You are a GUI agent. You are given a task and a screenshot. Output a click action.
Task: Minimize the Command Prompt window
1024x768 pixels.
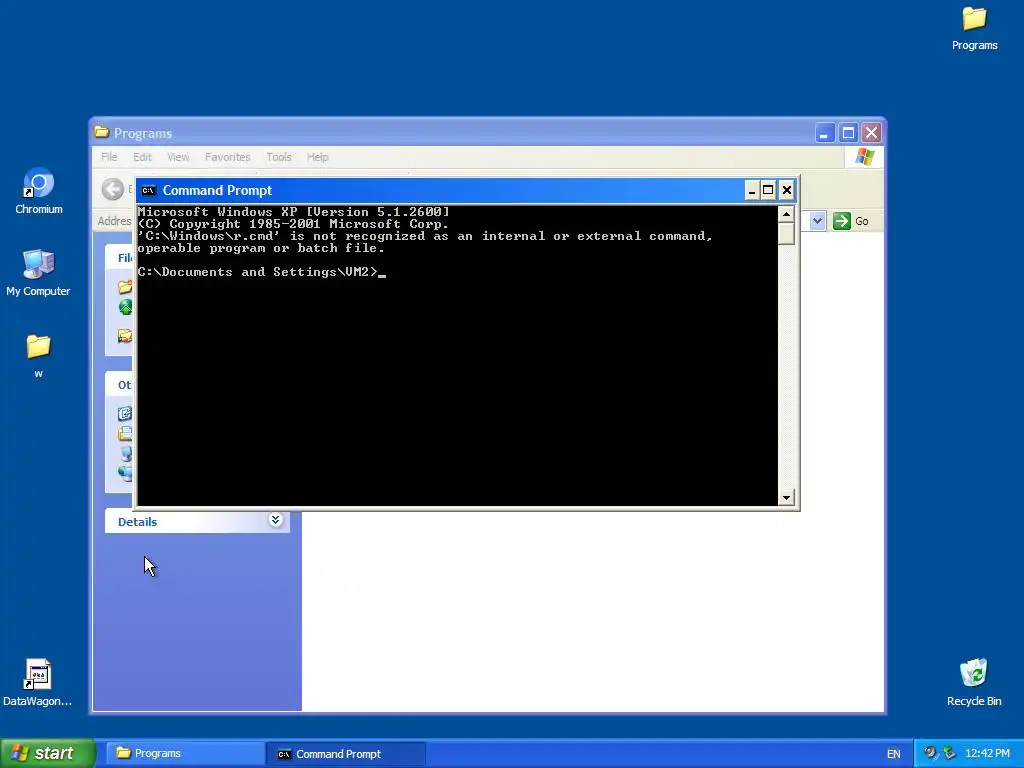(752, 190)
